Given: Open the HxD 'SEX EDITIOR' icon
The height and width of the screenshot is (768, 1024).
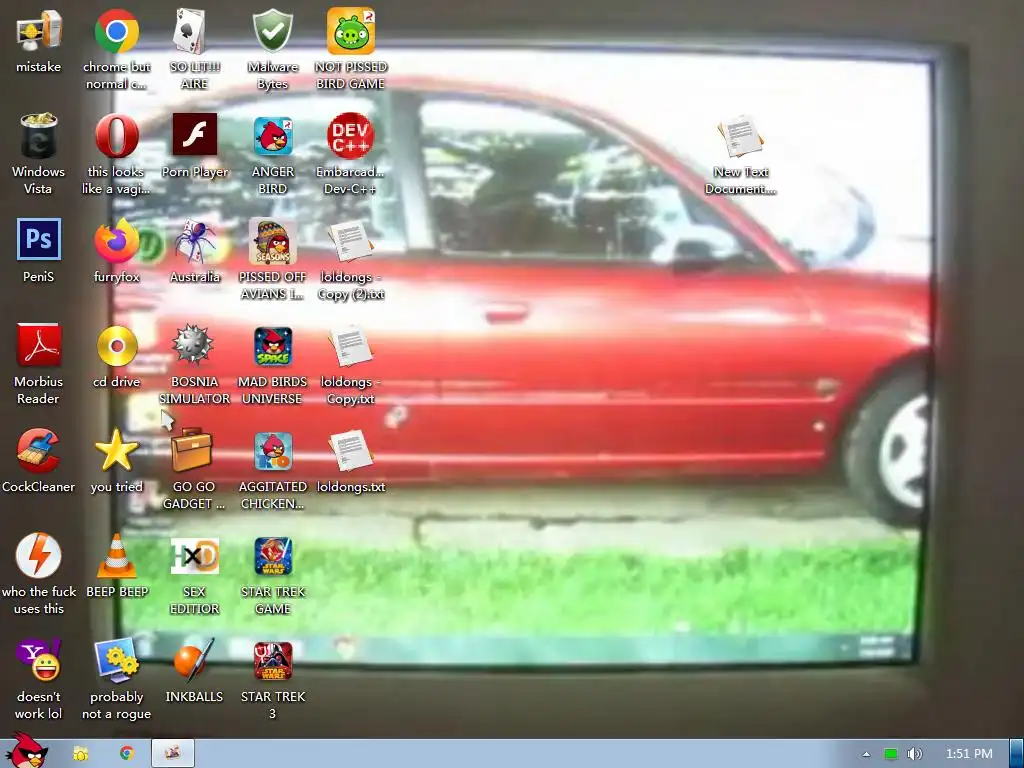Looking at the screenshot, I should (x=195, y=556).
